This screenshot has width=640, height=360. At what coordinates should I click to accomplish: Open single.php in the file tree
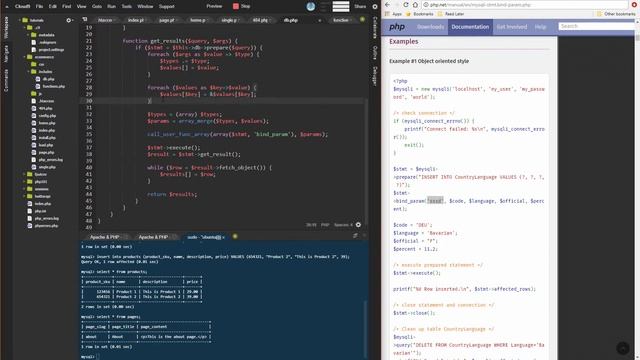[47, 167]
